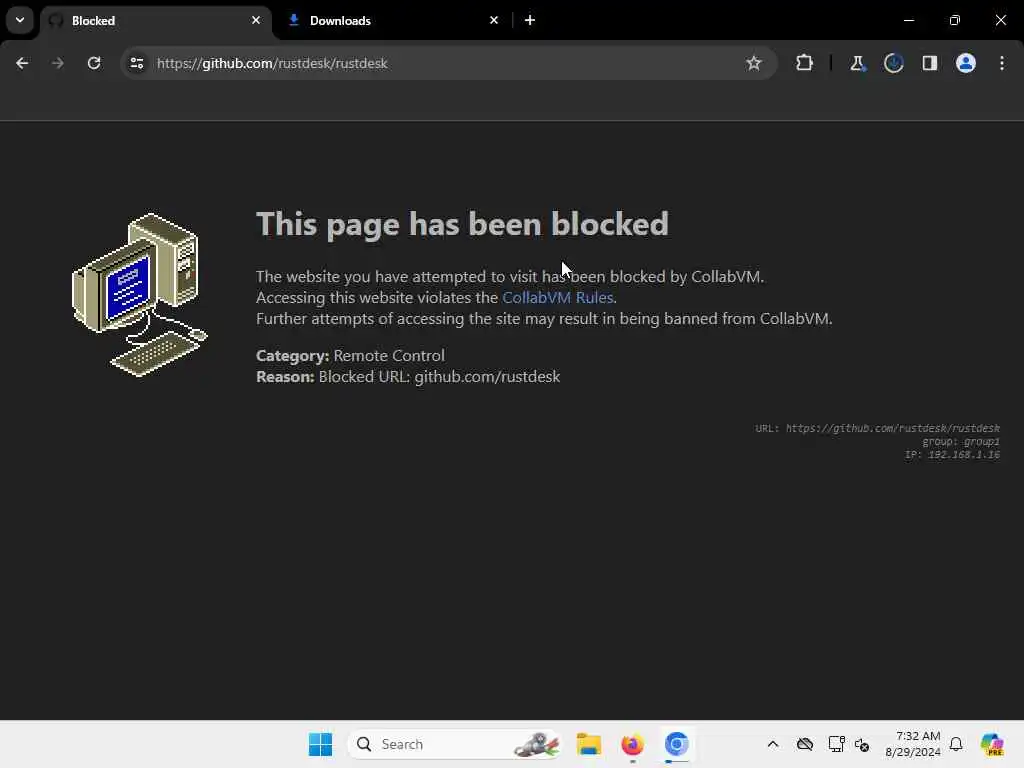The width and height of the screenshot is (1024, 768).
Task: Open the notifications bell icon
Action: 956,744
